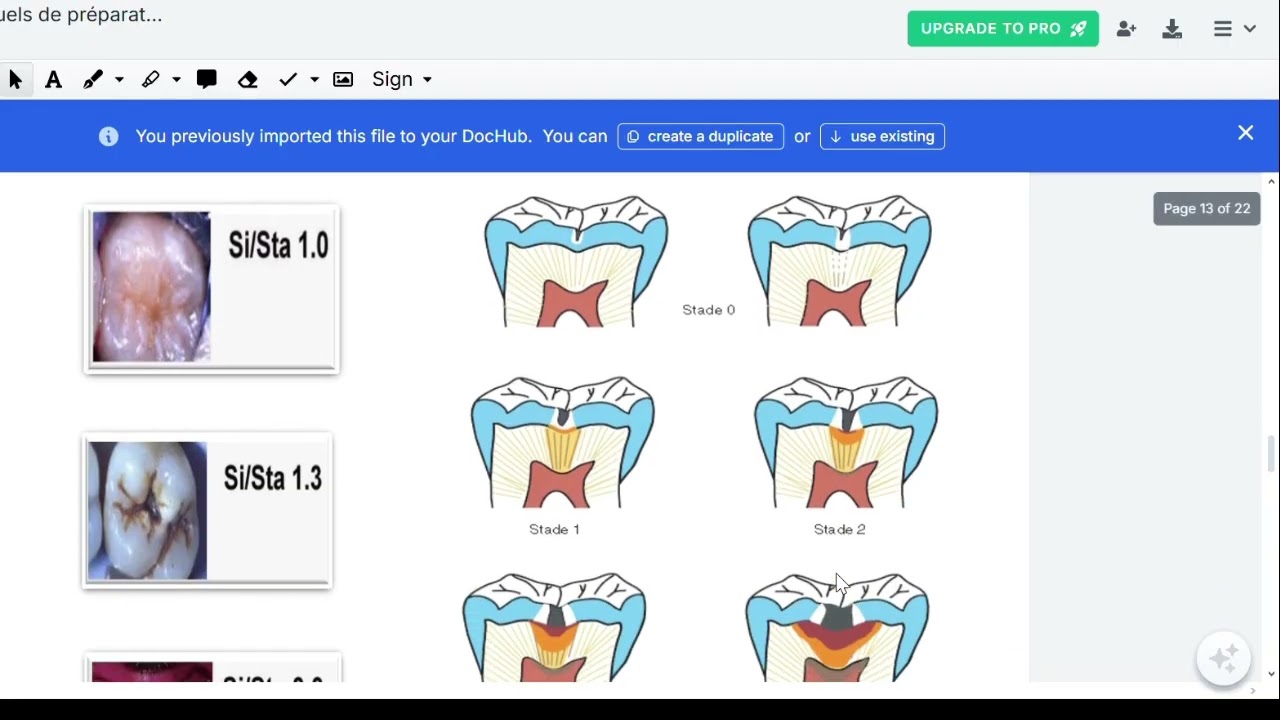Click use existing button
This screenshot has width=1280, height=720.
coord(882,137)
